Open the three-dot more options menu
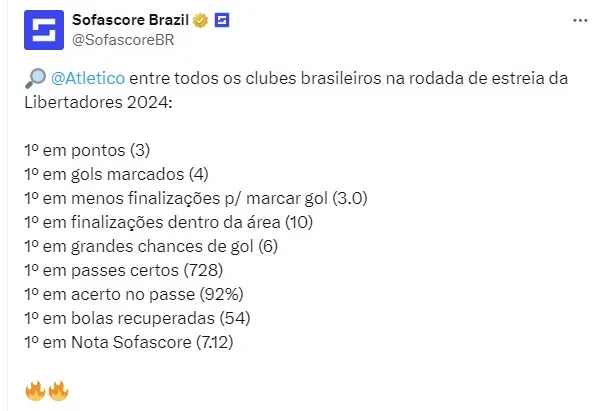This screenshot has height=411, width=597. coord(580,20)
